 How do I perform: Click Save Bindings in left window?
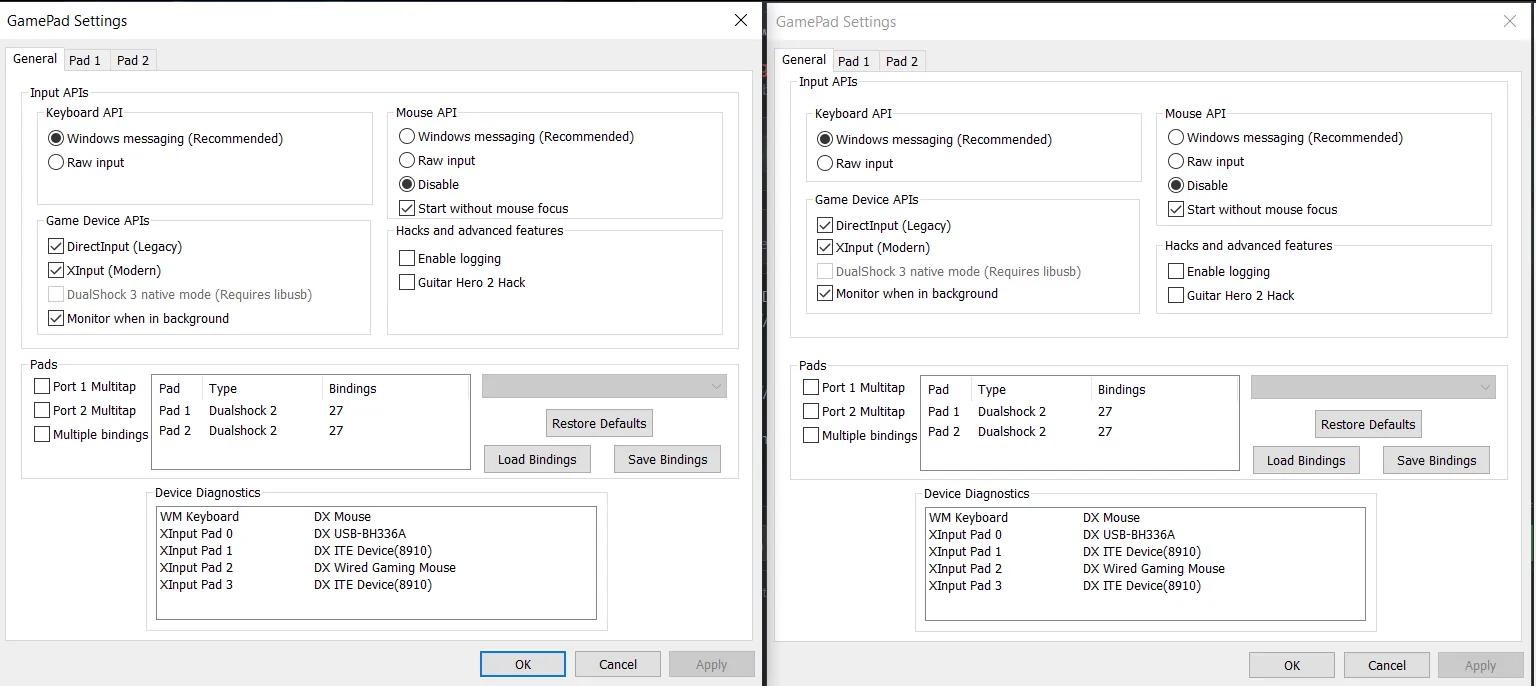[x=667, y=459]
